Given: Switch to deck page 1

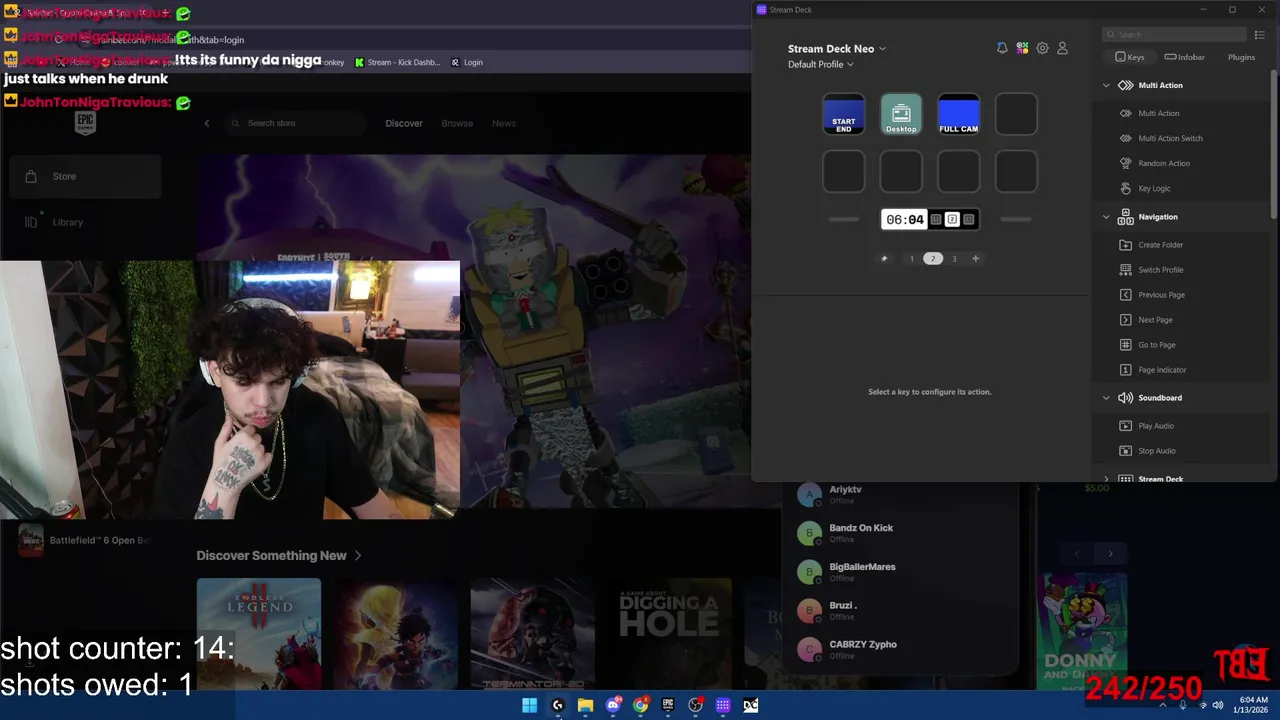Looking at the screenshot, I should pyautogui.click(x=911, y=258).
